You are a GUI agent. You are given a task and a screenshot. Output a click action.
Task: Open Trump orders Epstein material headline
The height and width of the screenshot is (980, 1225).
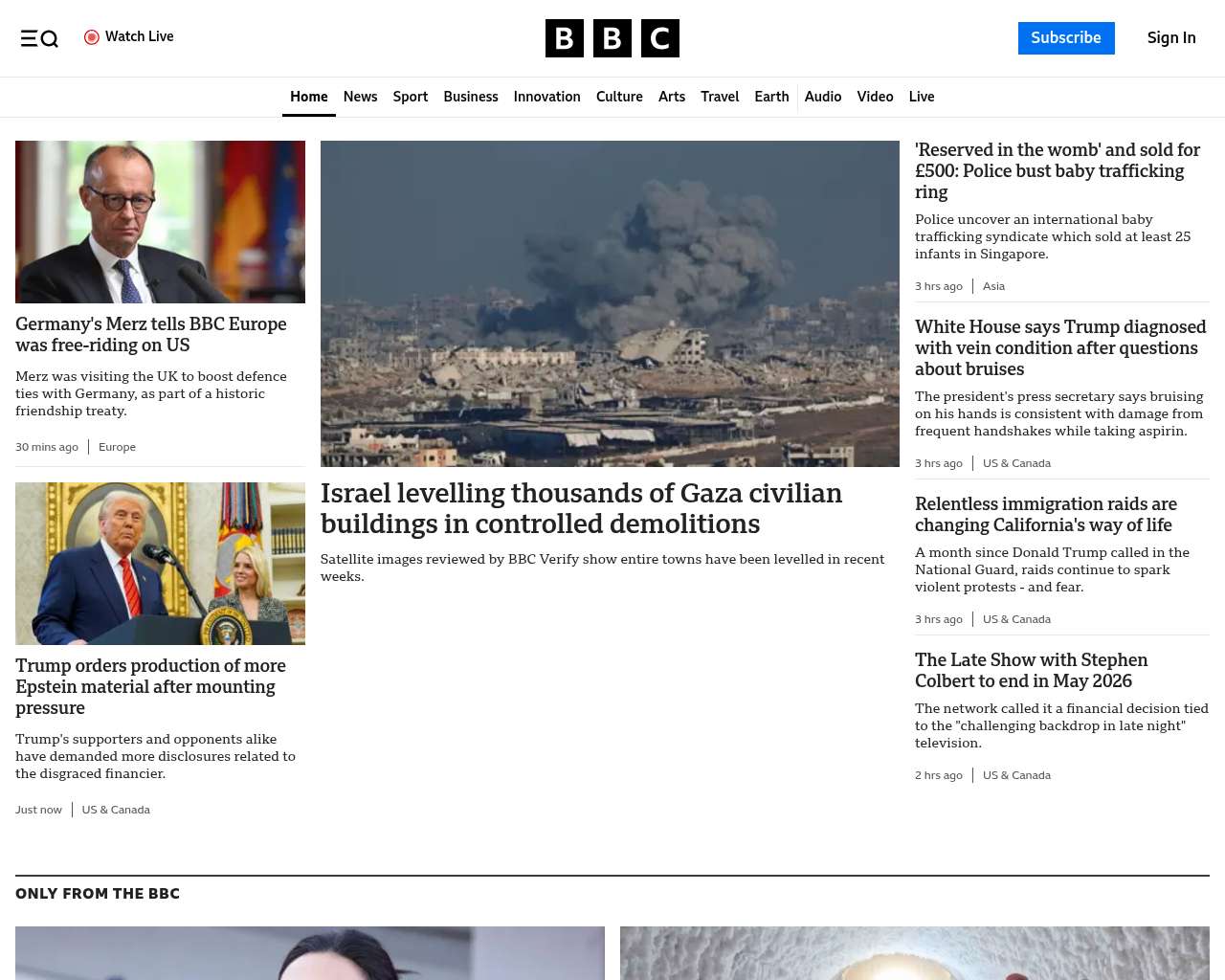(150, 686)
